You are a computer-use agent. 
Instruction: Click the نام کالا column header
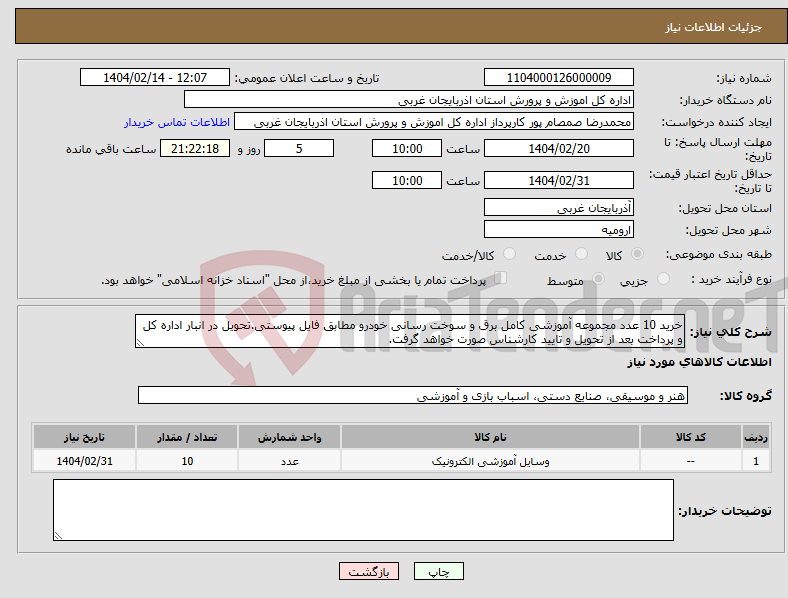[x=490, y=437]
